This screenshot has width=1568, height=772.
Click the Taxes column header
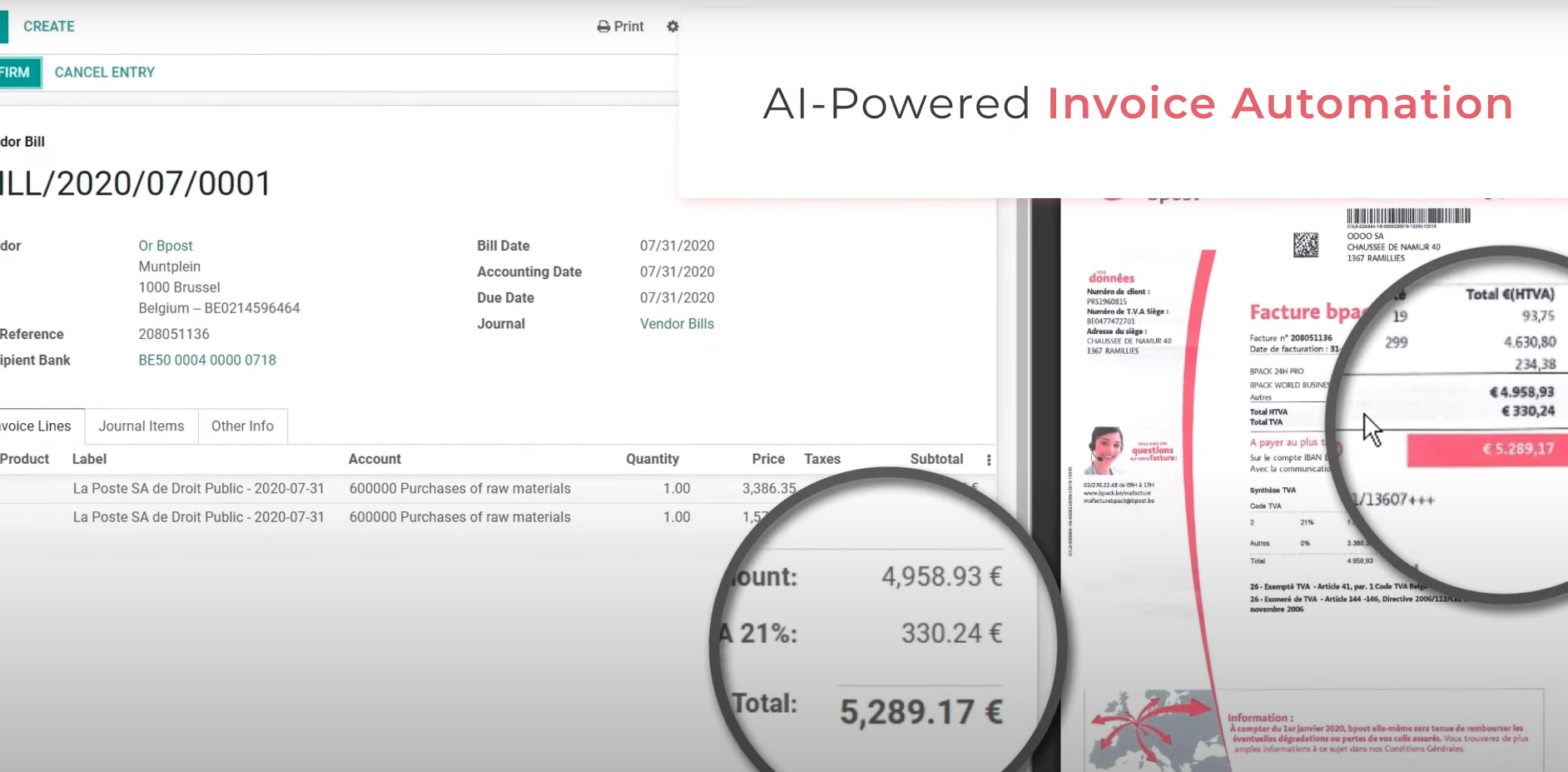point(822,459)
